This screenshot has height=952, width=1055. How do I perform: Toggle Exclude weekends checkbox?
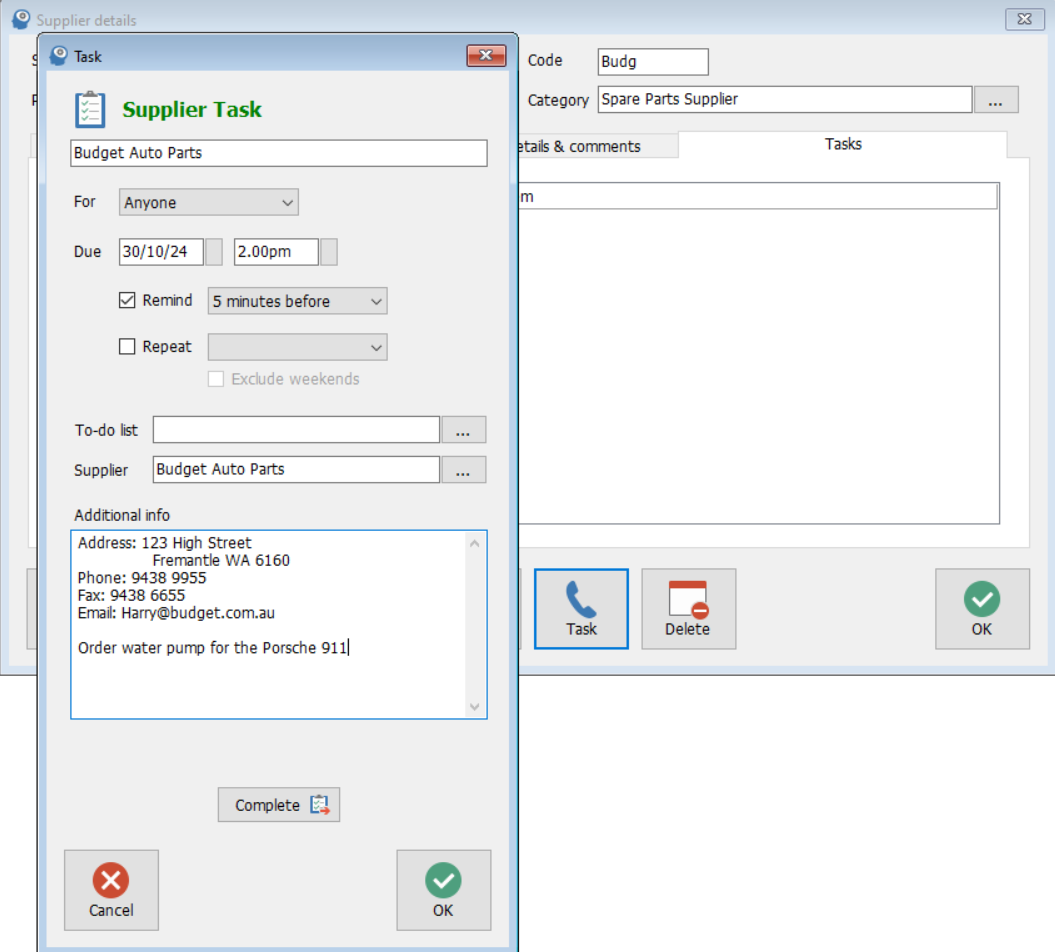click(216, 379)
